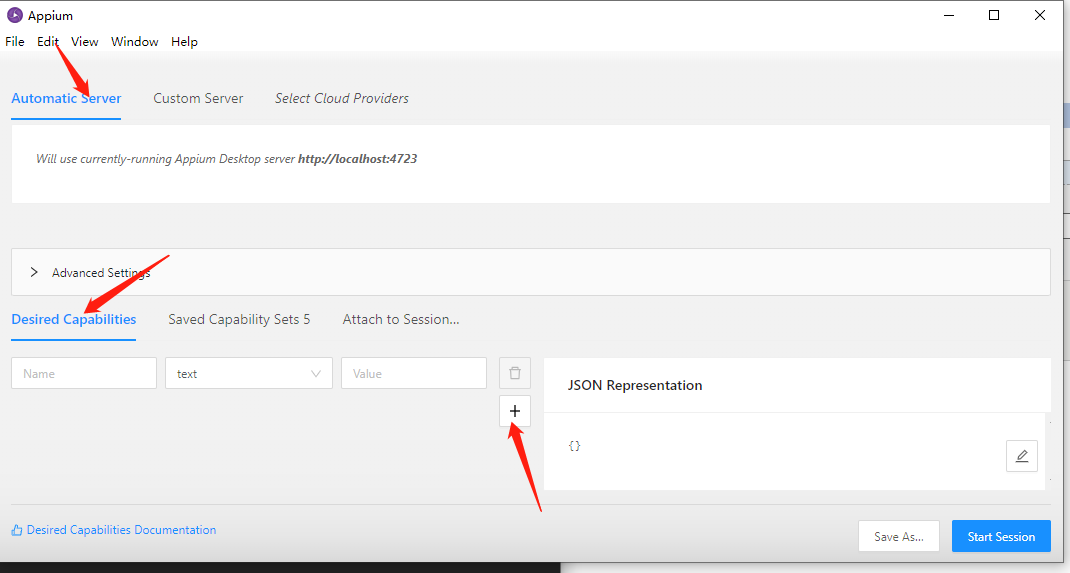Select the Automatic Server tab
Viewport: 1070px width, 573px height.
point(66,98)
